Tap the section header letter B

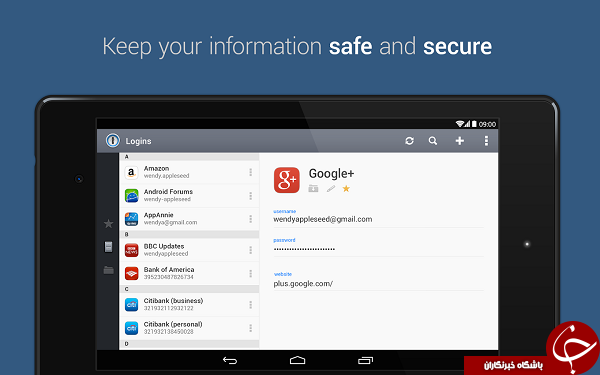(127, 235)
